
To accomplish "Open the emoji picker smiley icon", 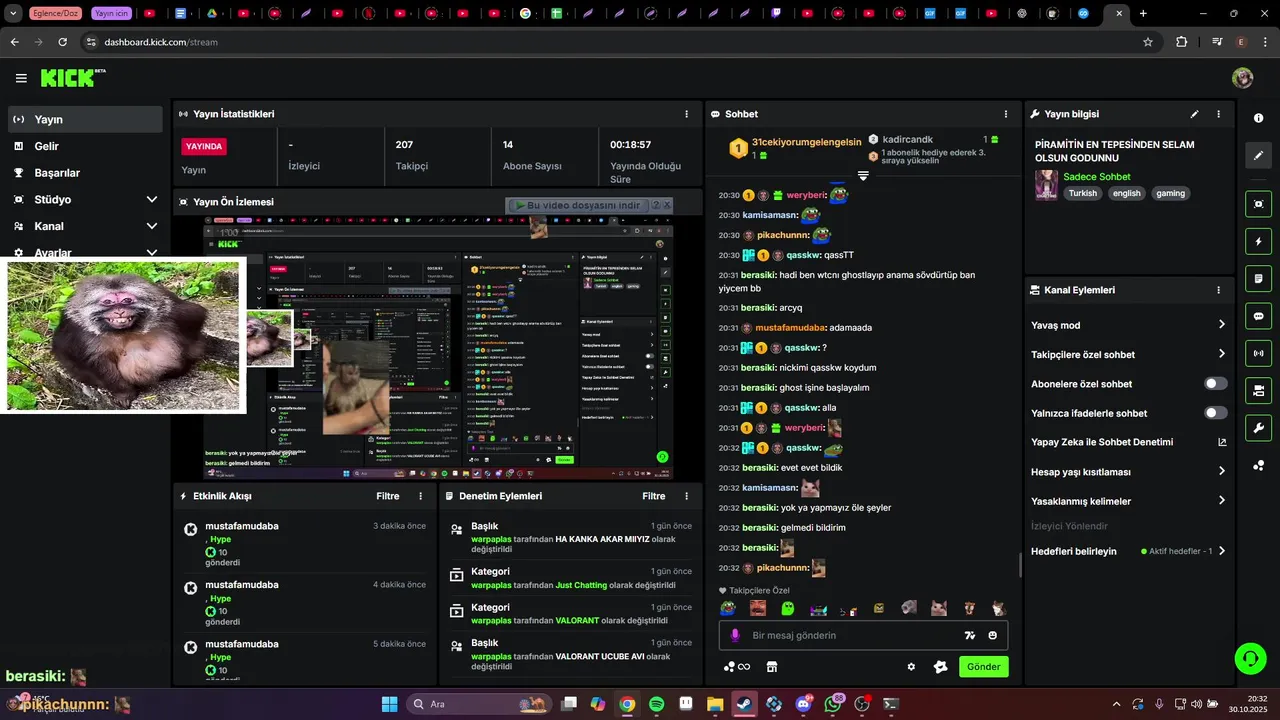I will pos(993,635).
